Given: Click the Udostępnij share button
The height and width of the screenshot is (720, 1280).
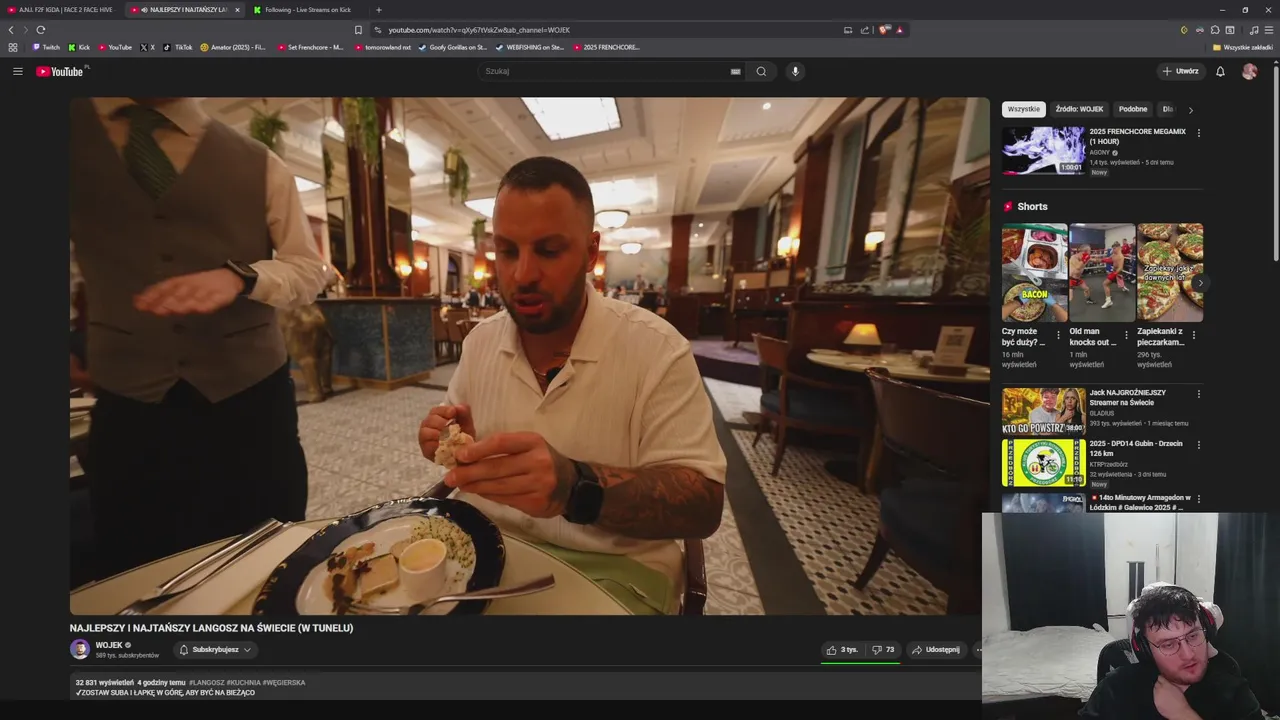Looking at the screenshot, I should pos(935,650).
